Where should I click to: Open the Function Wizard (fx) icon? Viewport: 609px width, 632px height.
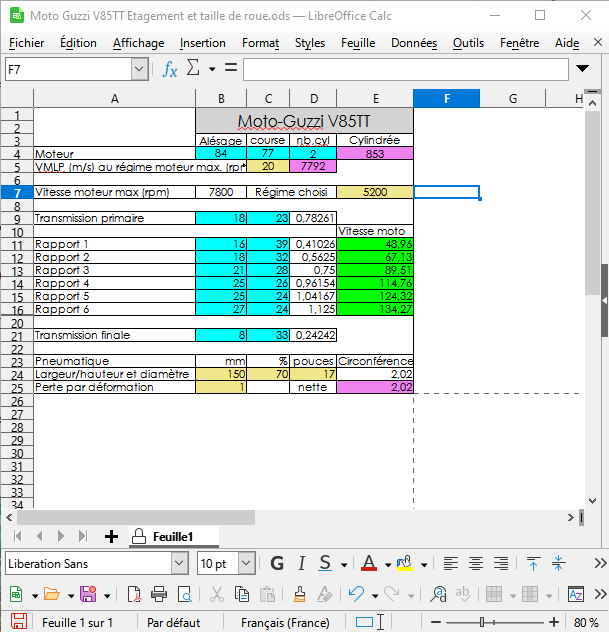(170, 69)
